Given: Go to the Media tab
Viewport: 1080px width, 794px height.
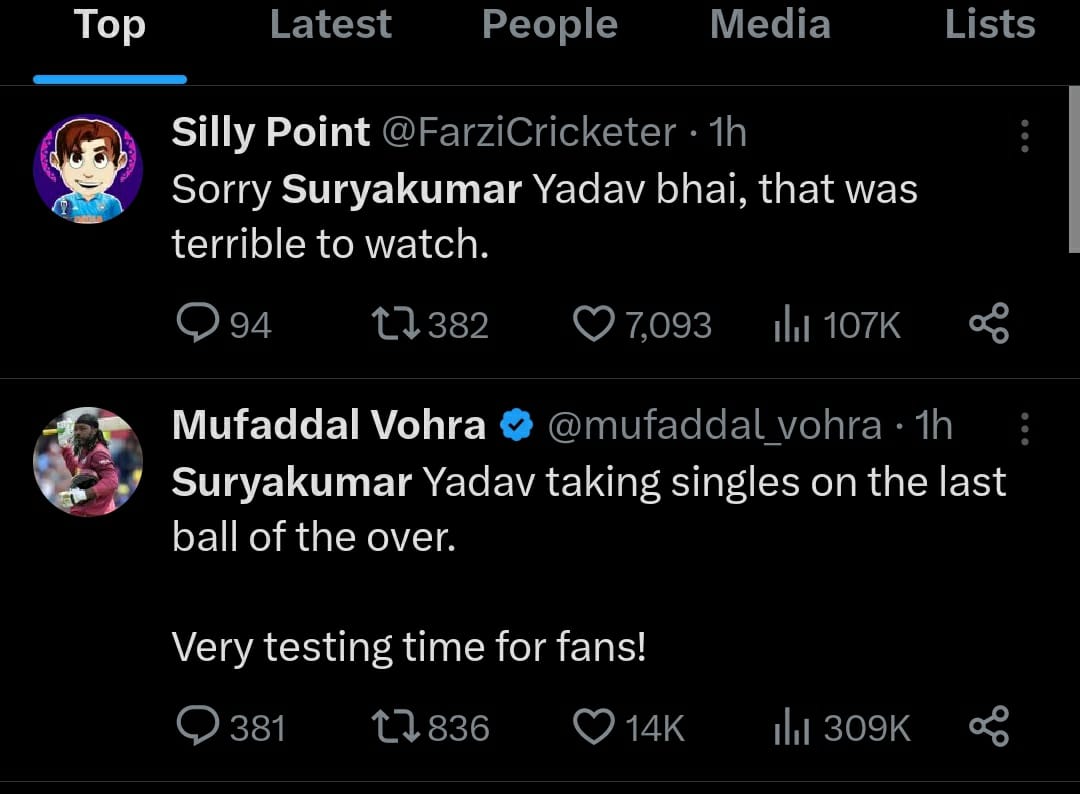Looking at the screenshot, I should (770, 25).
